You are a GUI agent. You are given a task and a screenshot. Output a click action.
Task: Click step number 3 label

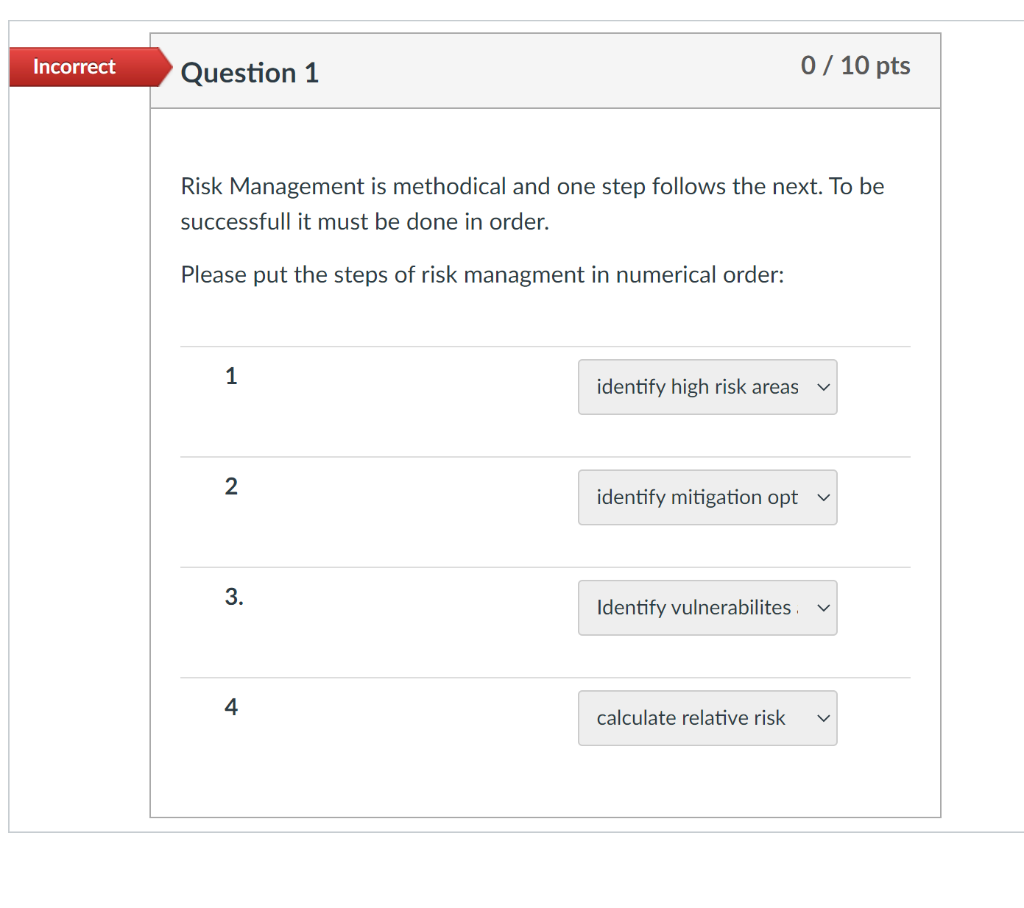pyautogui.click(x=233, y=596)
